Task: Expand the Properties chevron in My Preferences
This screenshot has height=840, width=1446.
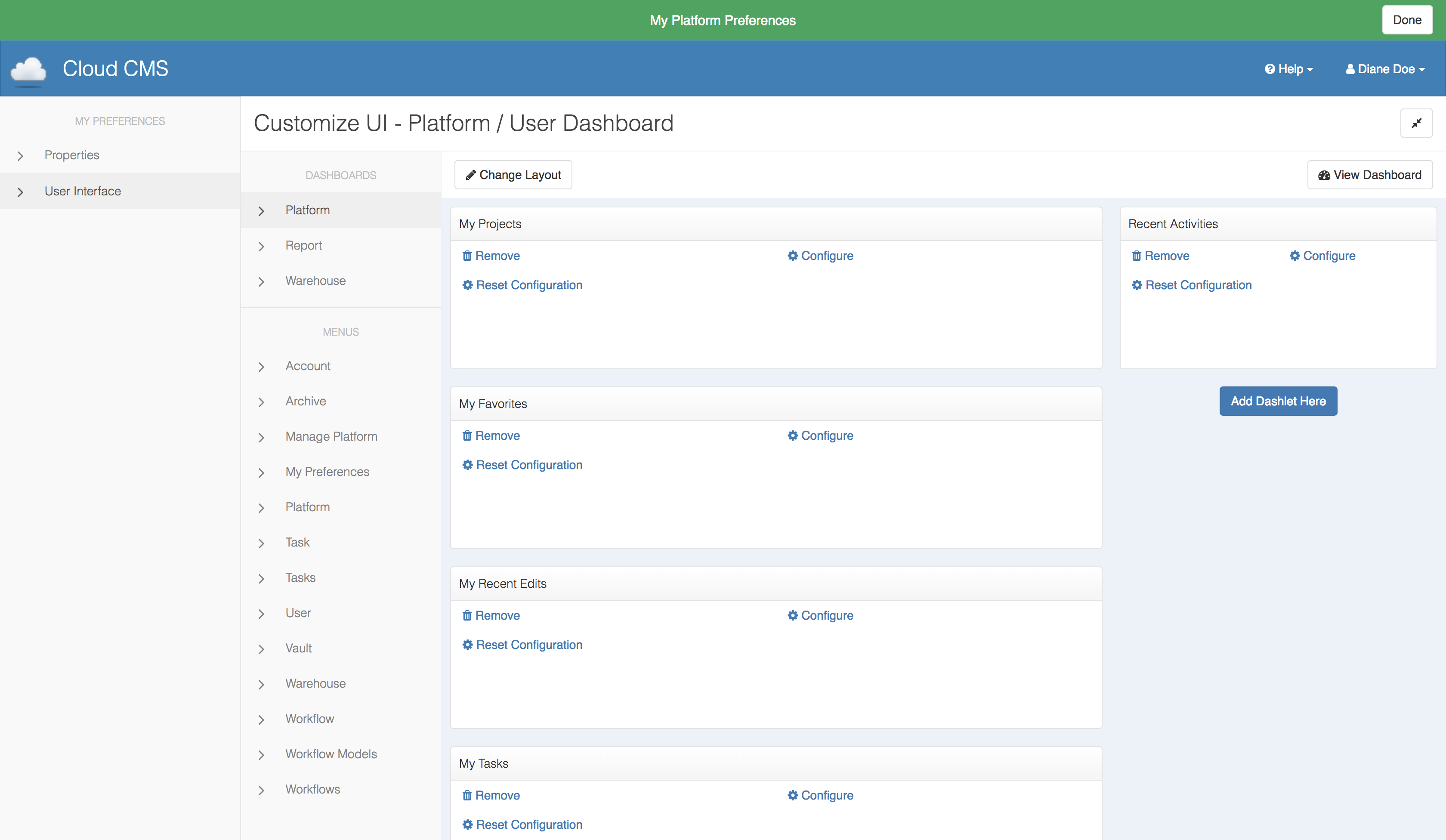Action: [x=21, y=155]
